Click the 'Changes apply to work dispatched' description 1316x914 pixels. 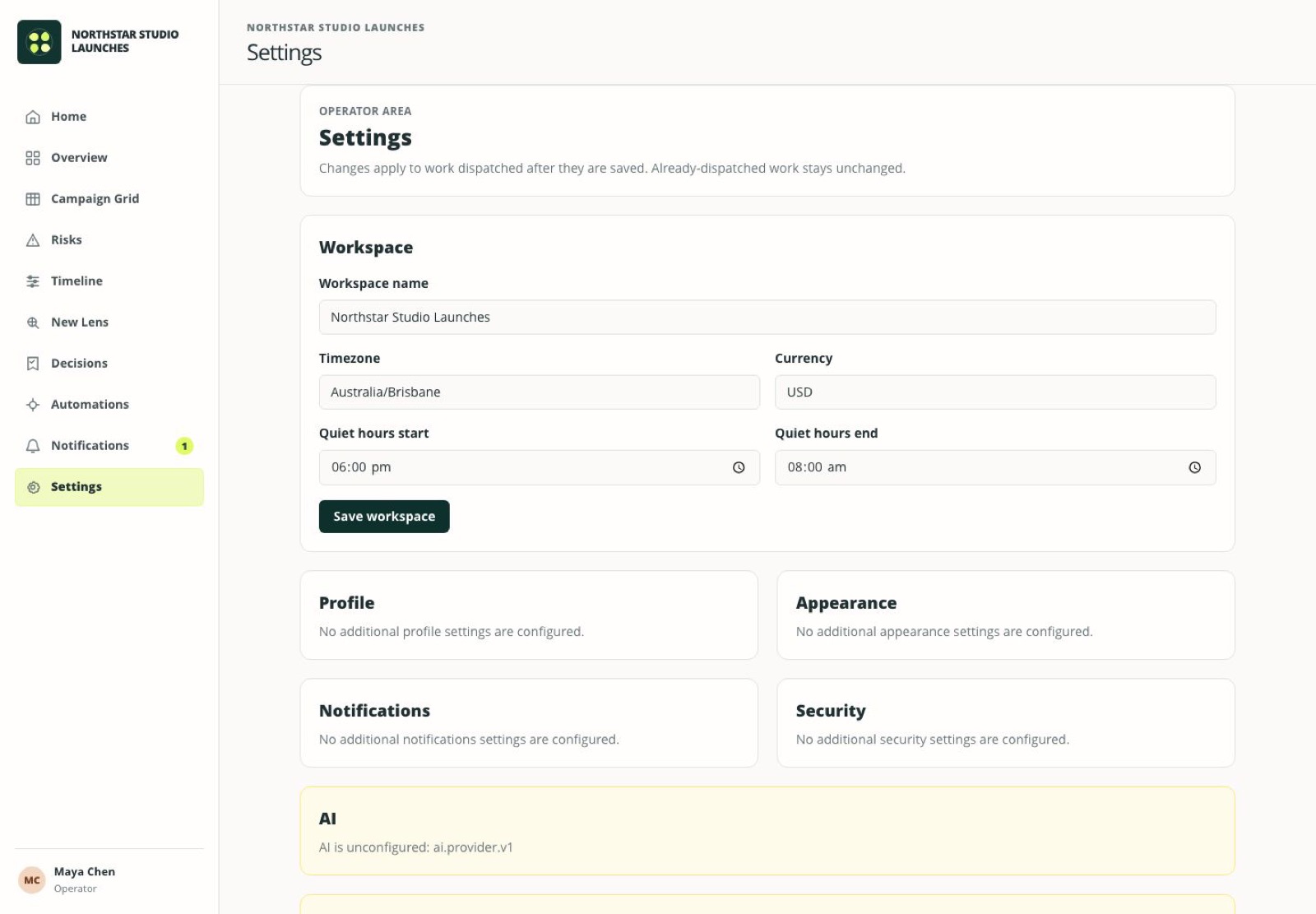tap(612, 169)
